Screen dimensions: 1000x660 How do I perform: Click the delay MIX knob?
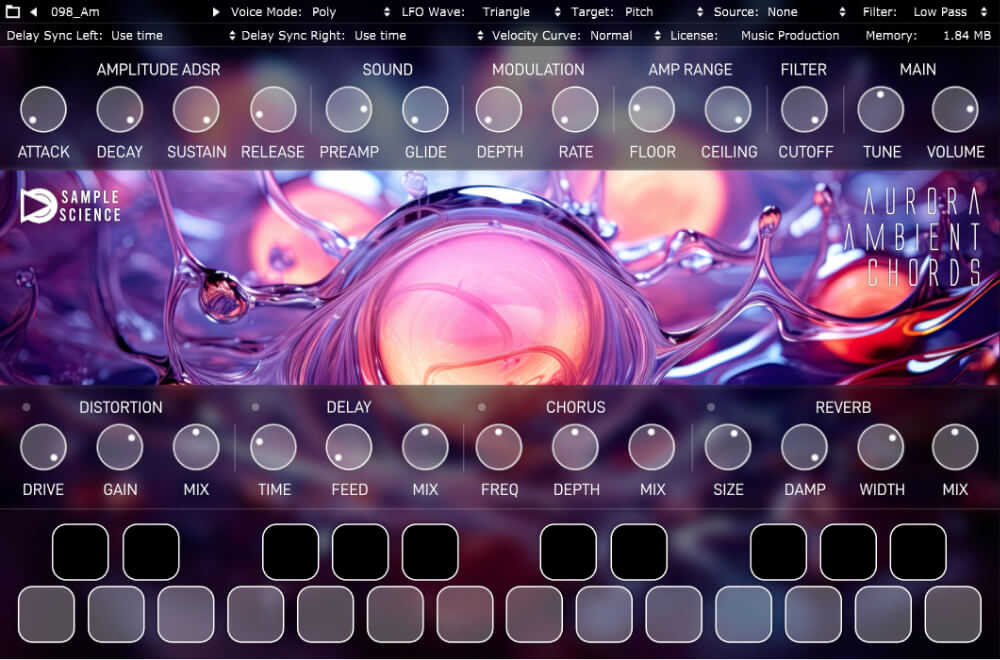[x=425, y=447]
